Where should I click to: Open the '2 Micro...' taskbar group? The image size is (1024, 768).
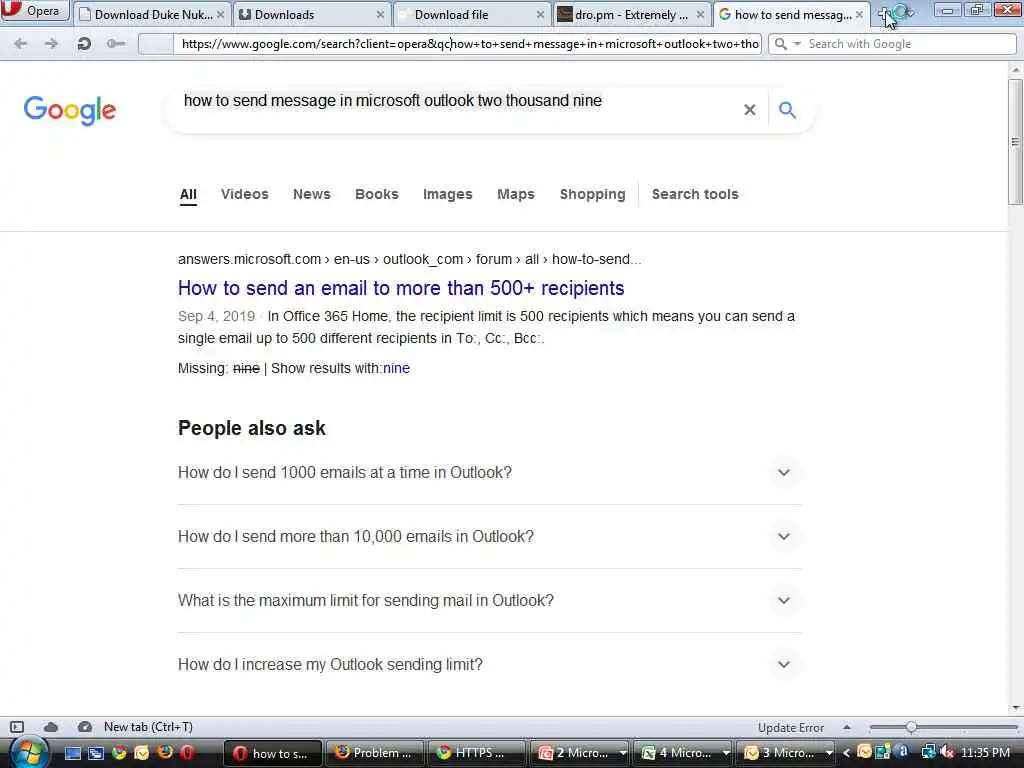click(580, 753)
